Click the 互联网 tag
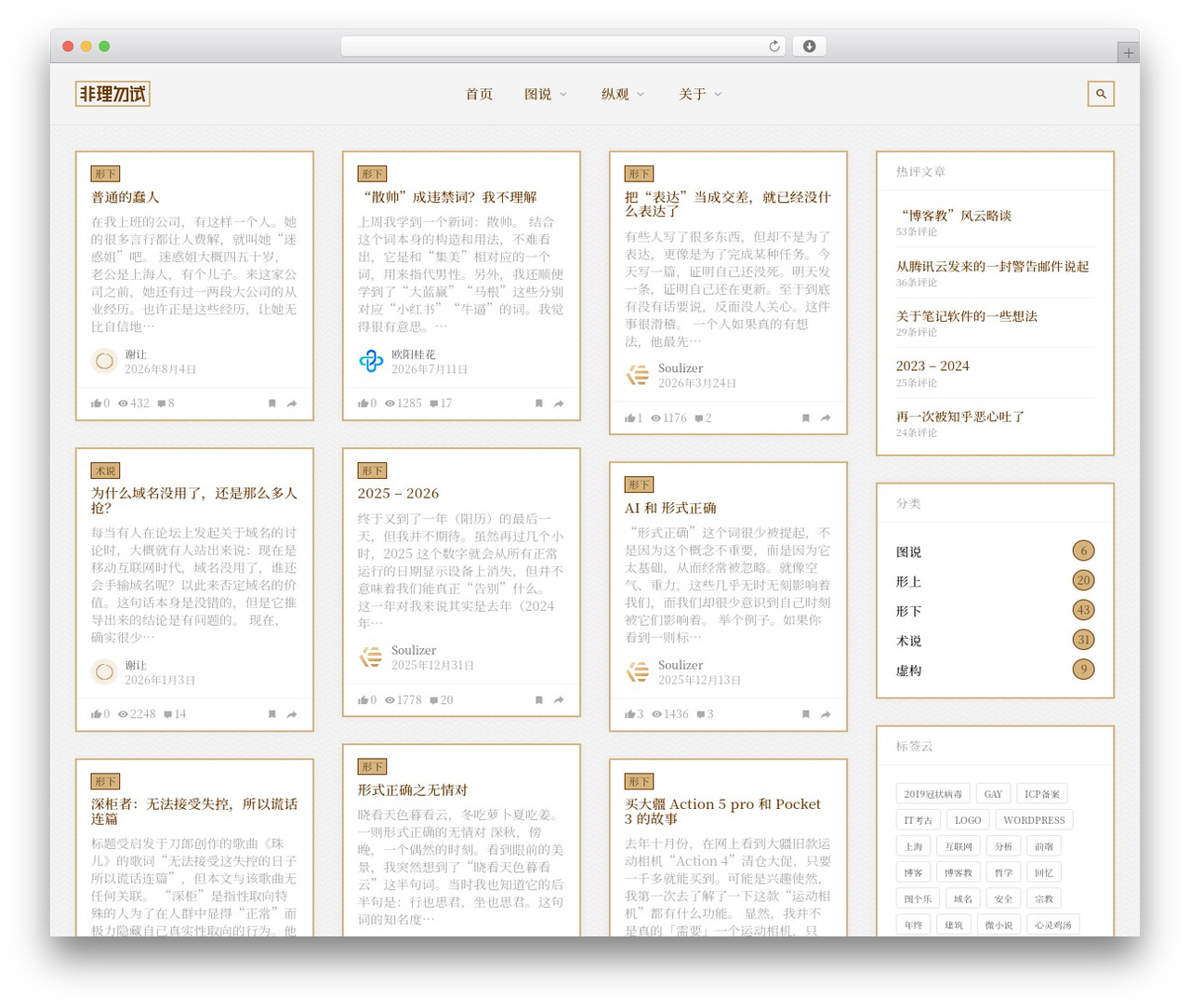 (x=959, y=847)
